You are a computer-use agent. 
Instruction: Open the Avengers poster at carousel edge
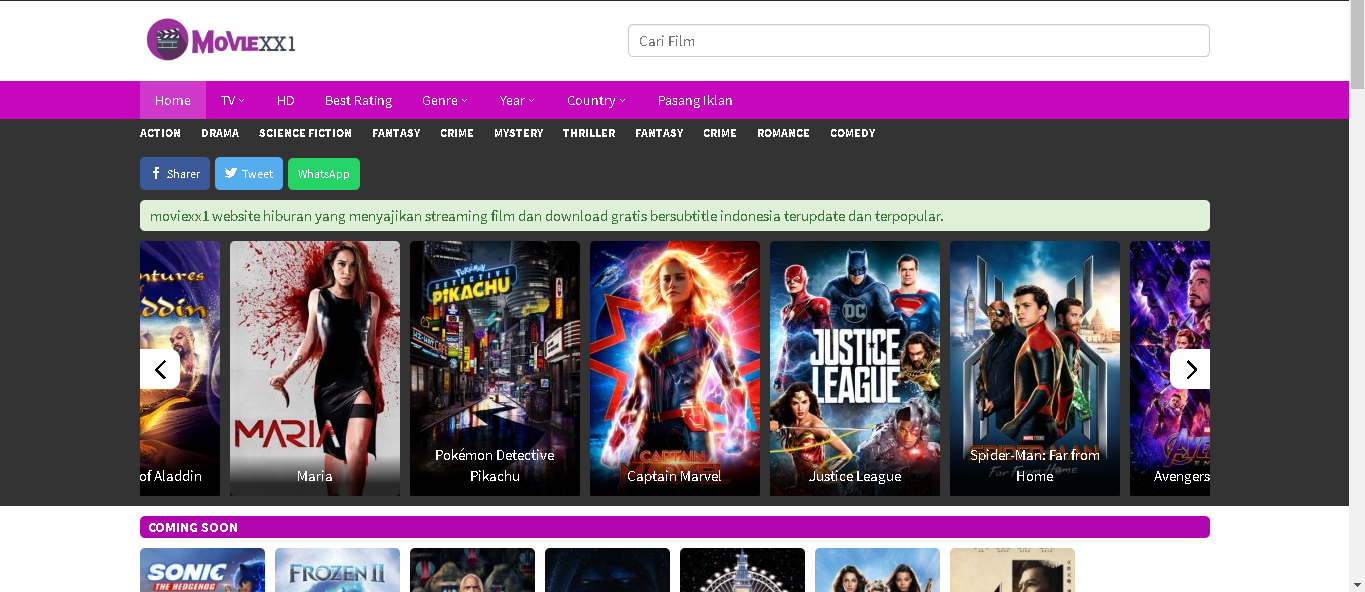point(1170,368)
